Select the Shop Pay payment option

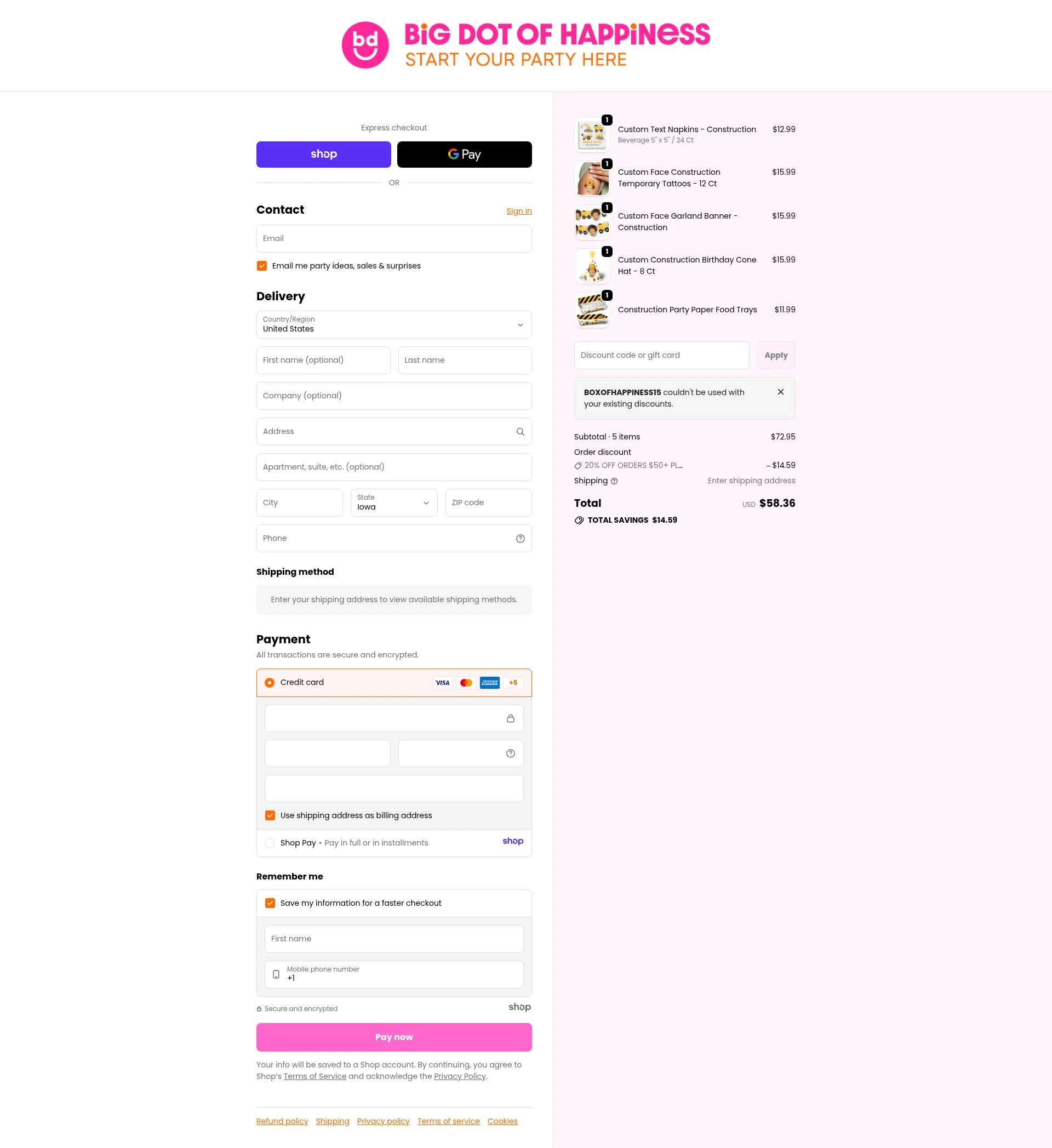(x=270, y=843)
